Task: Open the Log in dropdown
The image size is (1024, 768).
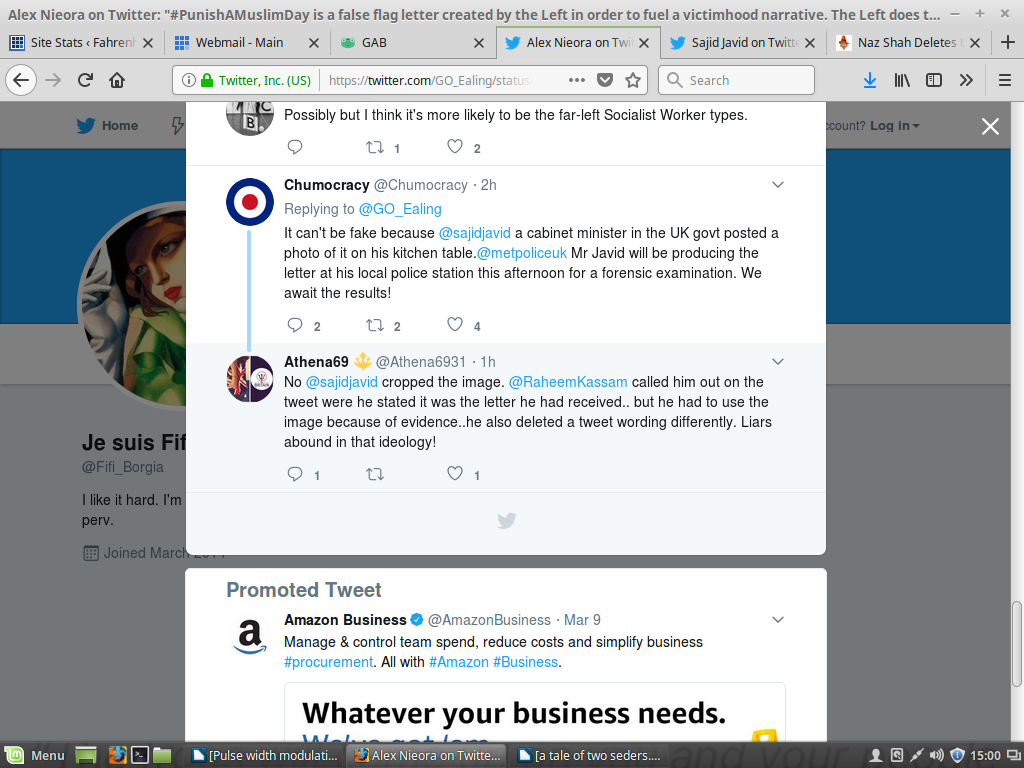Action: click(x=895, y=125)
